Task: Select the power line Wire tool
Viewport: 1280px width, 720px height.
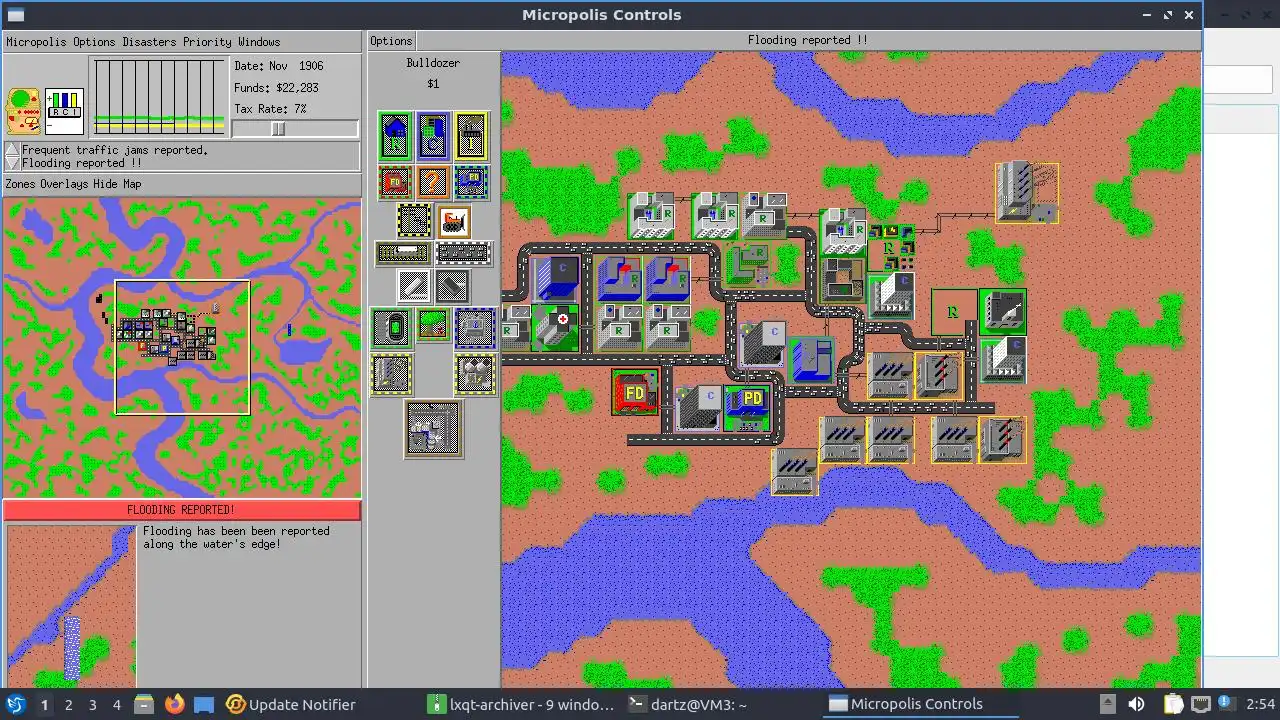Action: click(x=414, y=220)
